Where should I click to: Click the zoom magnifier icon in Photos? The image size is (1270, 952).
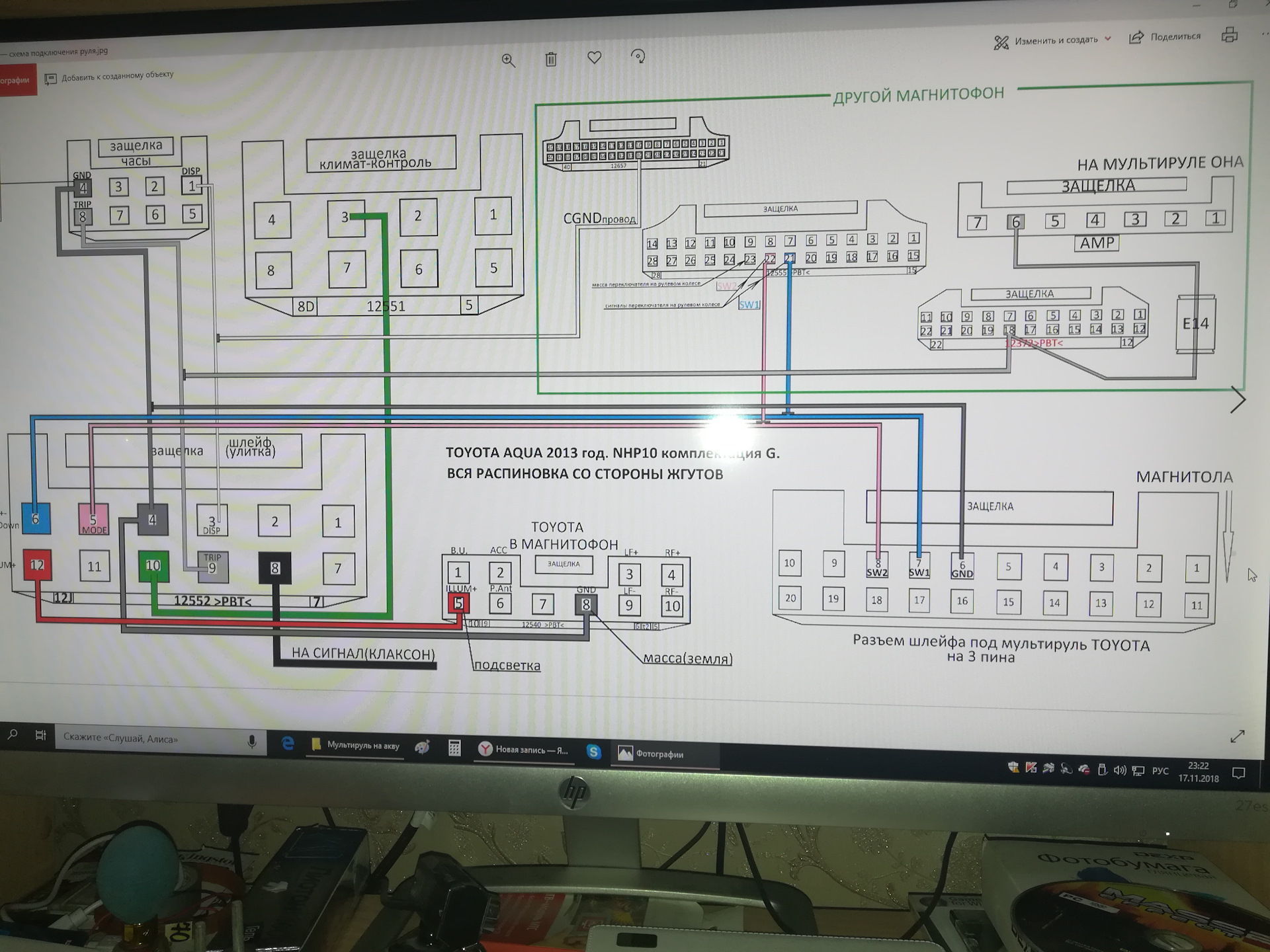click(508, 61)
